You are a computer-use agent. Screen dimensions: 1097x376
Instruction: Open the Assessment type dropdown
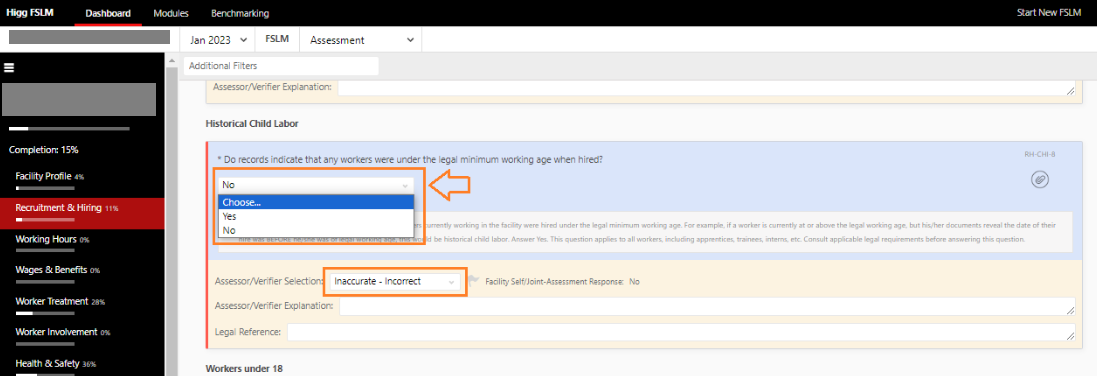coord(361,40)
